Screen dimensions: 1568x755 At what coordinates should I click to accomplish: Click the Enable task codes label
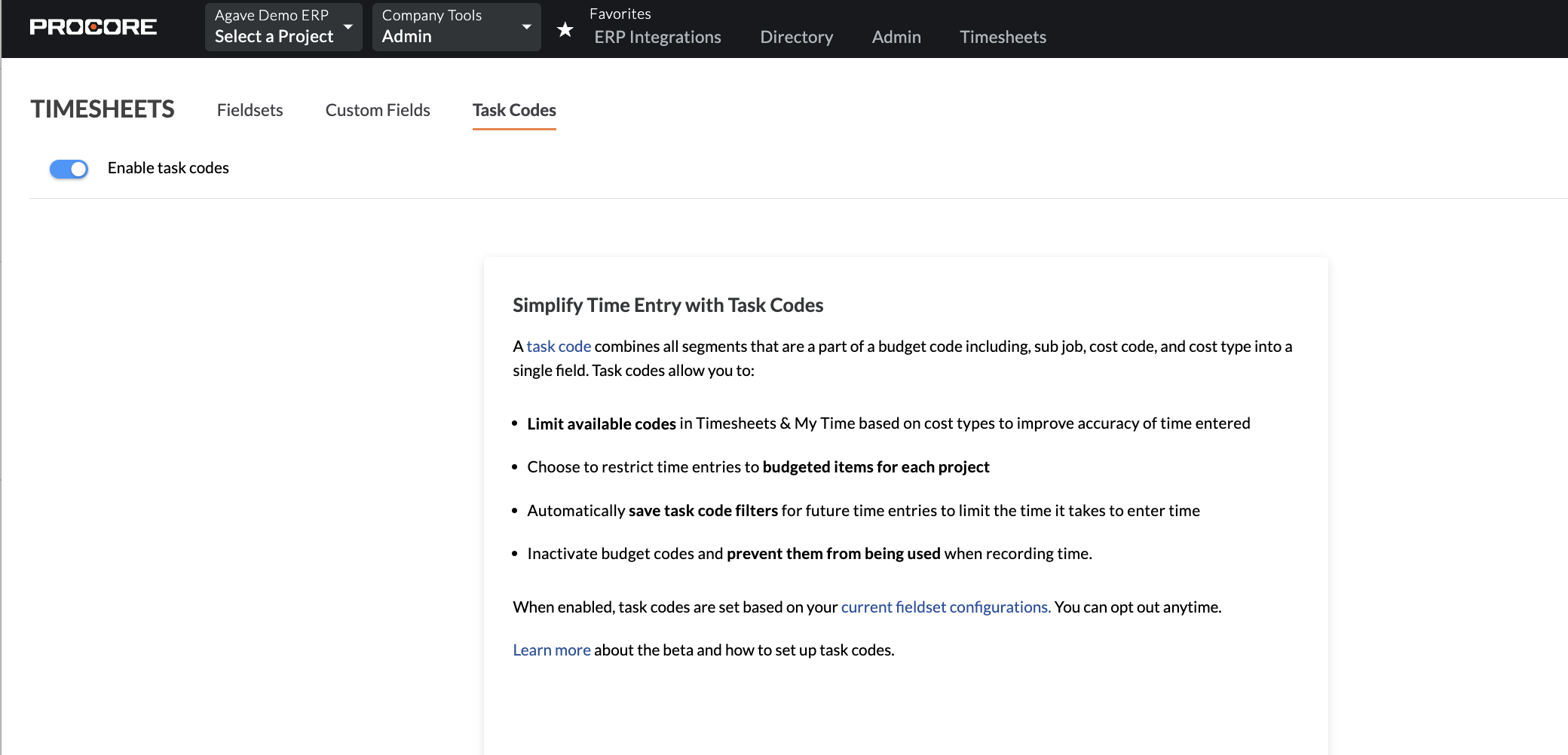(168, 168)
